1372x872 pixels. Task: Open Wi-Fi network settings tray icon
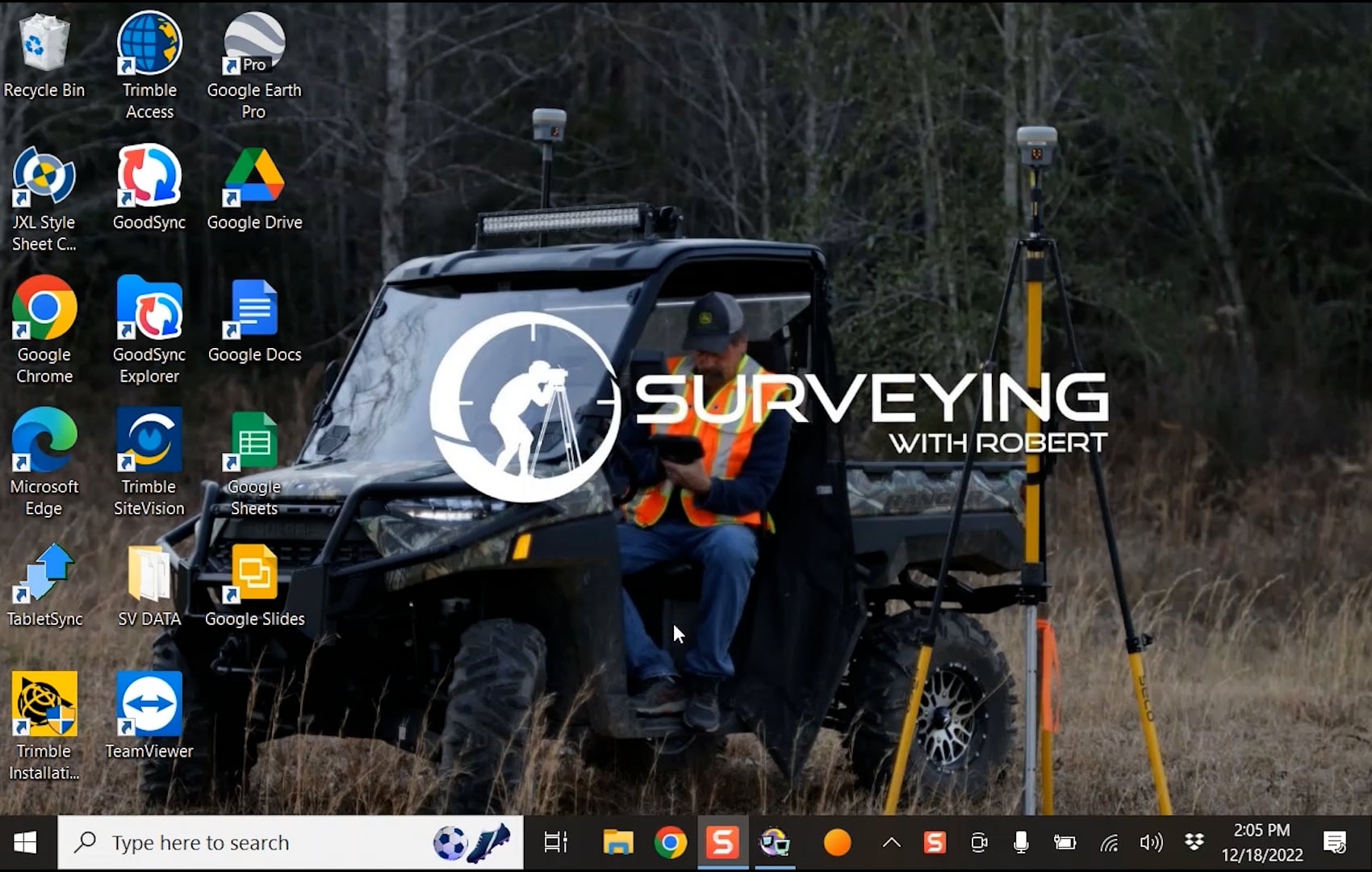point(1110,843)
